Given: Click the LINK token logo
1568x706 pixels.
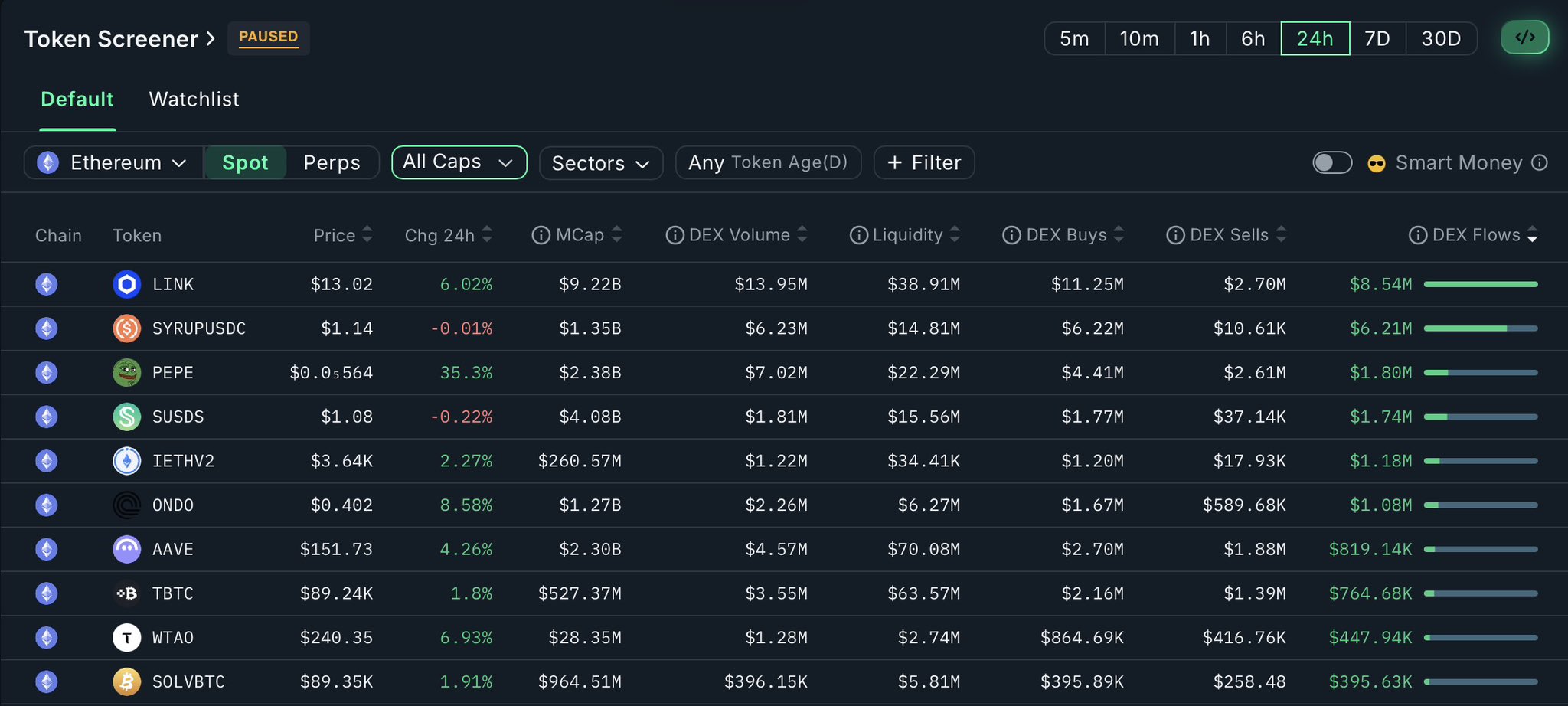Looking at the screenshot, I should point(127,284).
